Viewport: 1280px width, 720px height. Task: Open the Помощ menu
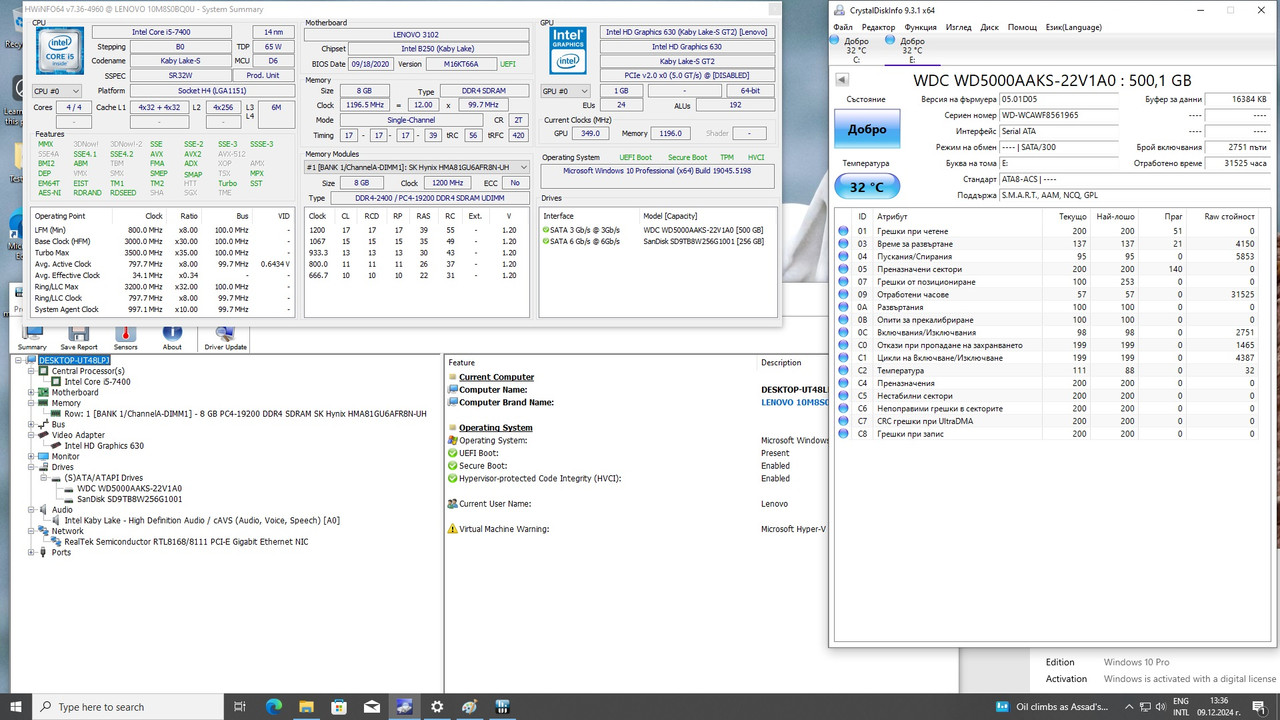[1022, 27]
